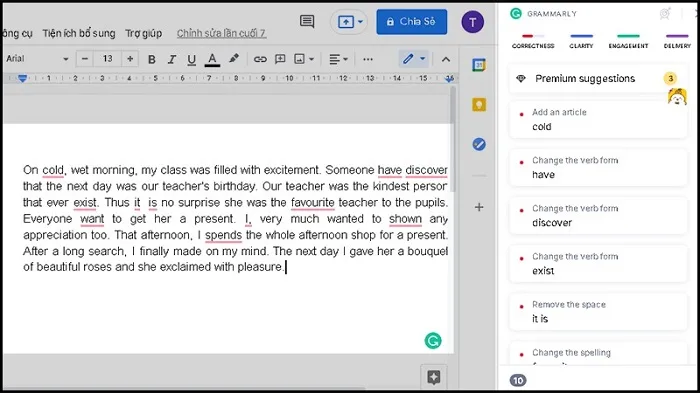This screenshot has height=393, width=700.
Task: Open the insert image dropdown arrow
Action: click(312, 59)
